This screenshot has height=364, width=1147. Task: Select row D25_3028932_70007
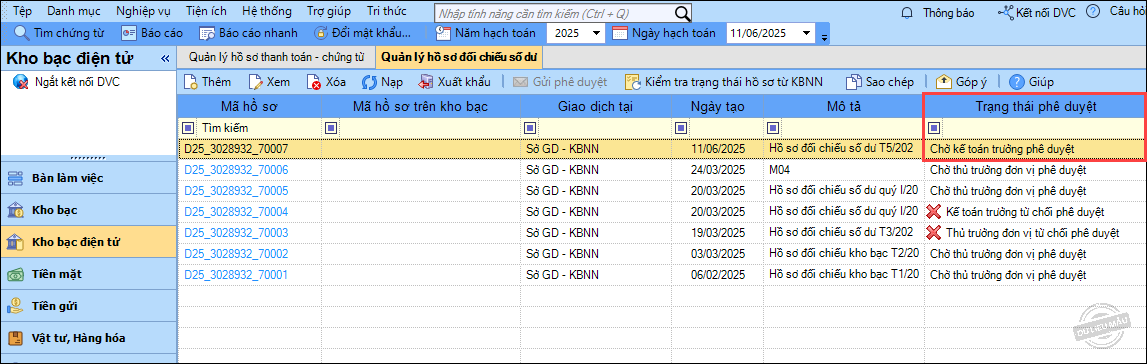click(661, 148)
